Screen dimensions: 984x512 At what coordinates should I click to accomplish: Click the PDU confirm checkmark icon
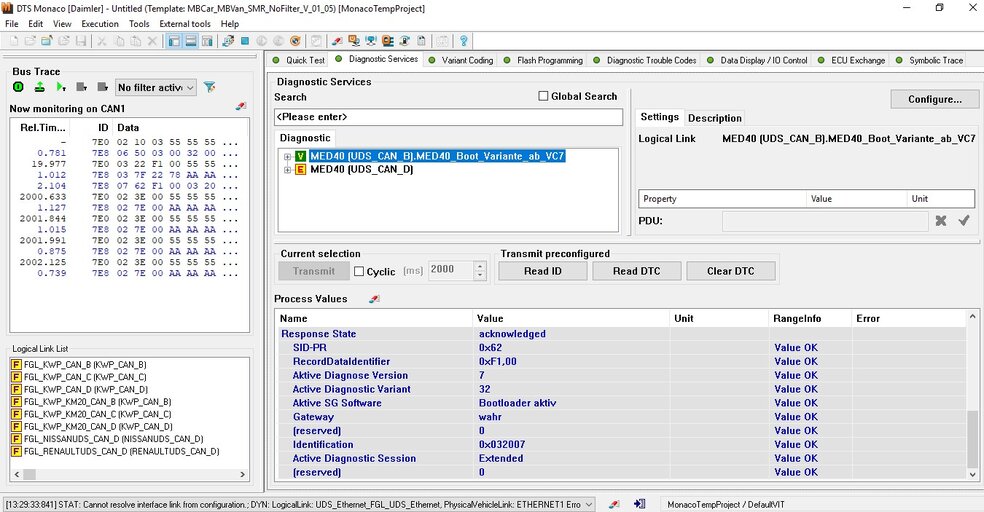[964, 221]
